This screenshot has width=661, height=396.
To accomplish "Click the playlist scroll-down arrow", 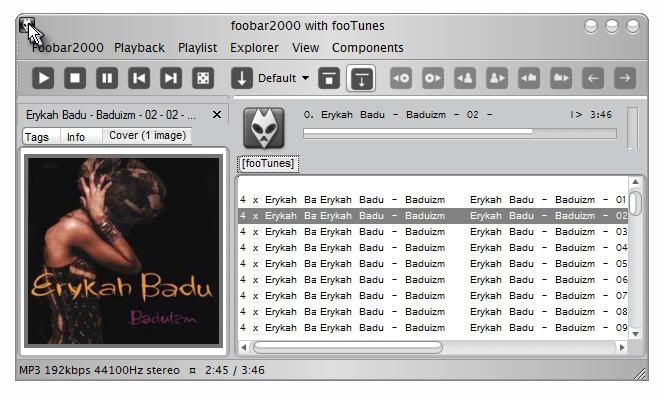I will click(x=635, y=334).
